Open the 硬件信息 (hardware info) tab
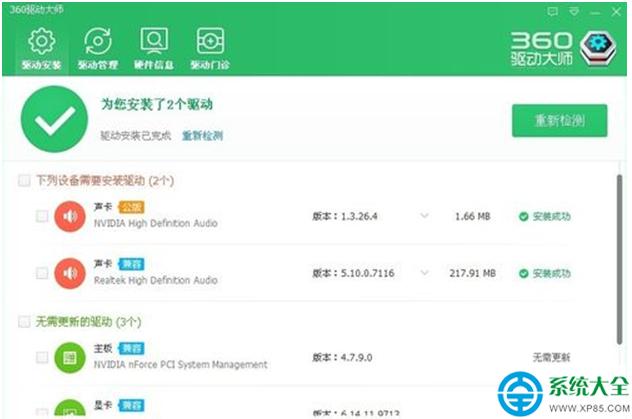This screenshot has height=419, width=632. click(153, 49)
